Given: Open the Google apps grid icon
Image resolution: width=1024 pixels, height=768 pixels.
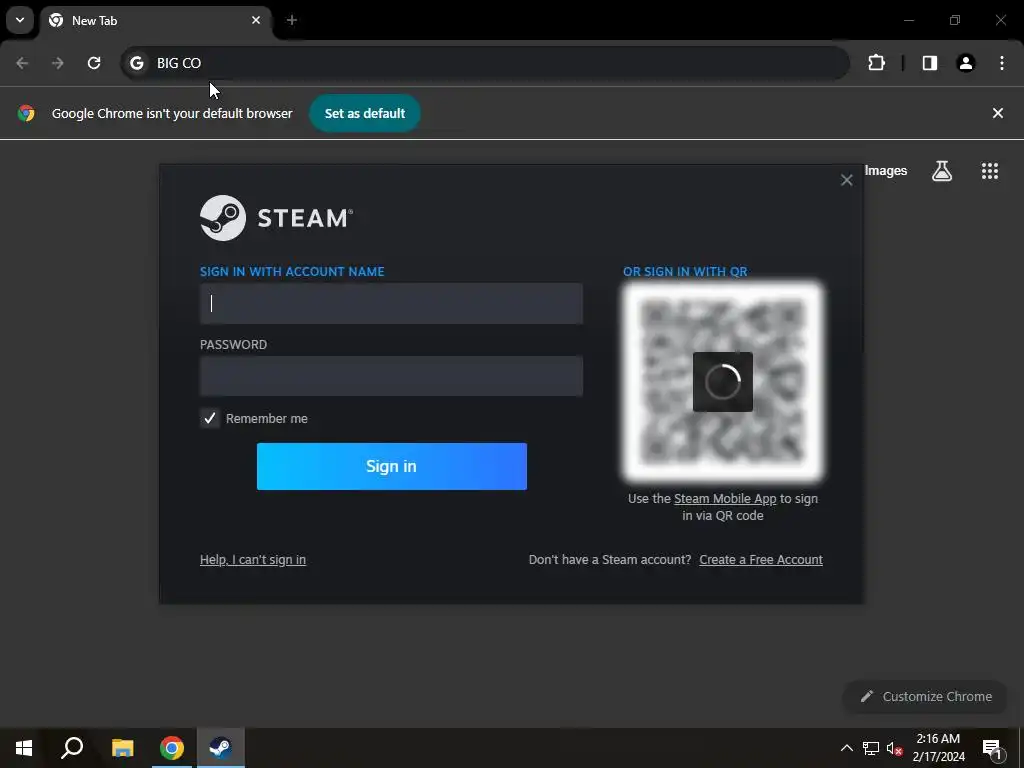Looking at the screenshot, I should click(x=990, y=171).
